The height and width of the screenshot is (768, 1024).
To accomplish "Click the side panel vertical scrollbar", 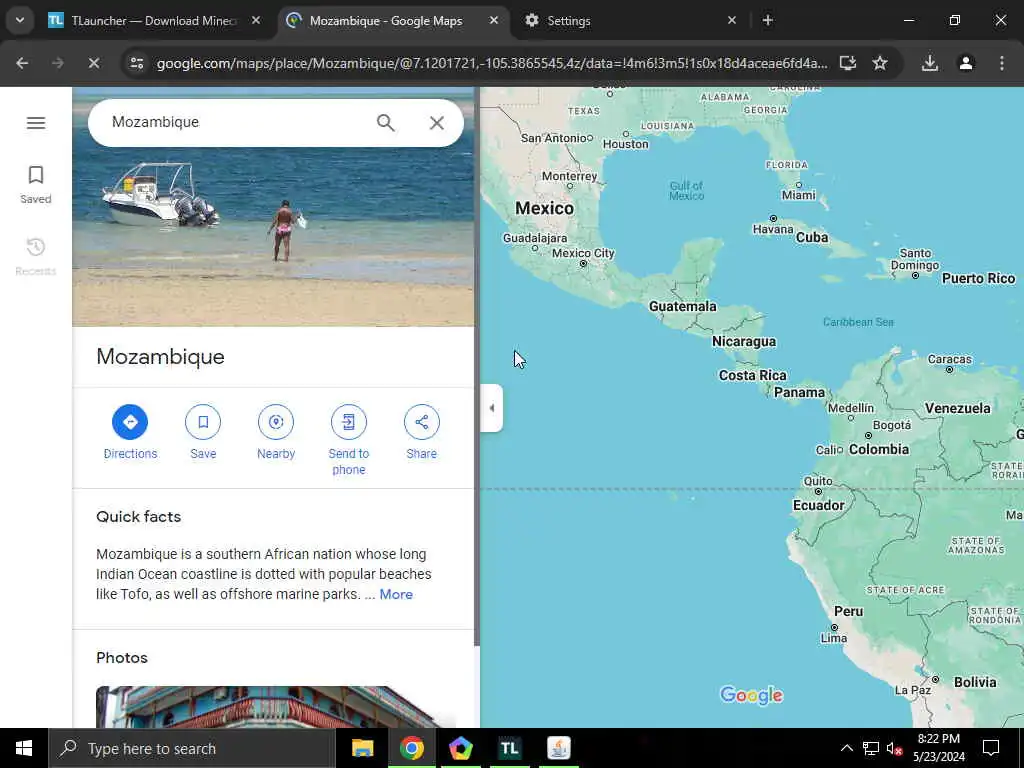I will pyautogui.click(x=477, y=366).
